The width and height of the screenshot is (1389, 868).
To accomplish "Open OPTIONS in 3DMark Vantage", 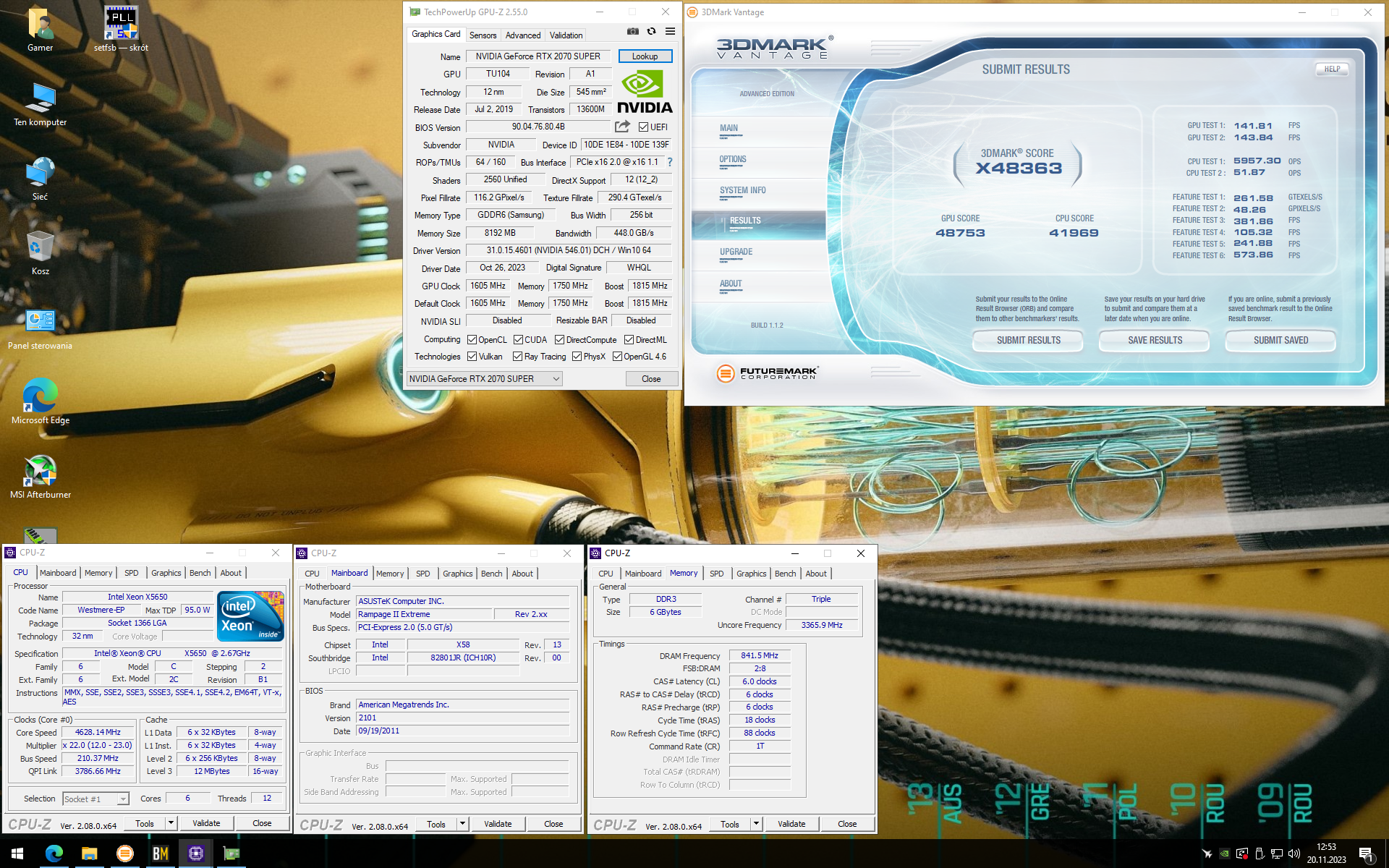I will (x=732, y=160).
